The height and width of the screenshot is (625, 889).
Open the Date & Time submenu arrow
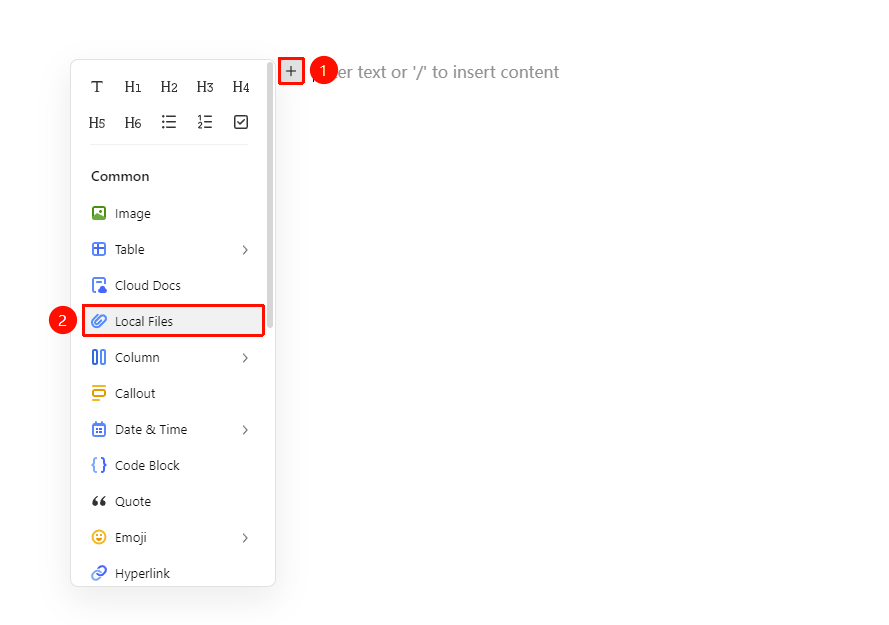click(245, 429)
